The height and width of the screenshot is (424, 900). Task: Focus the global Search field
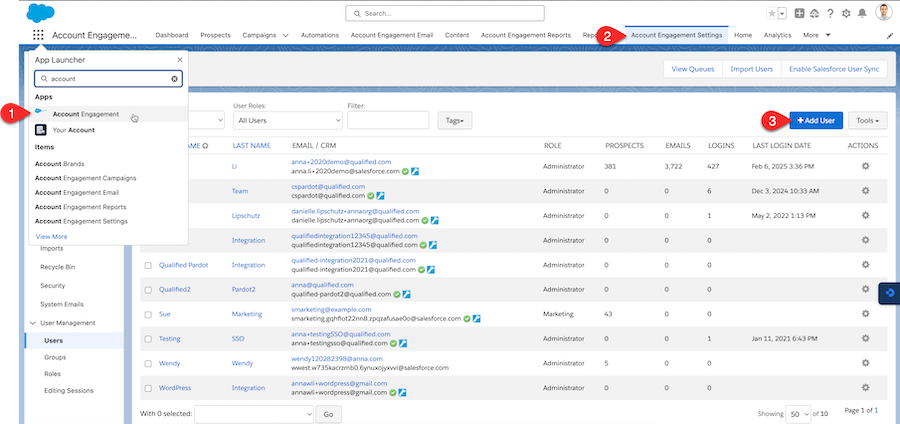pyautogui.click(x=445, y=13)
